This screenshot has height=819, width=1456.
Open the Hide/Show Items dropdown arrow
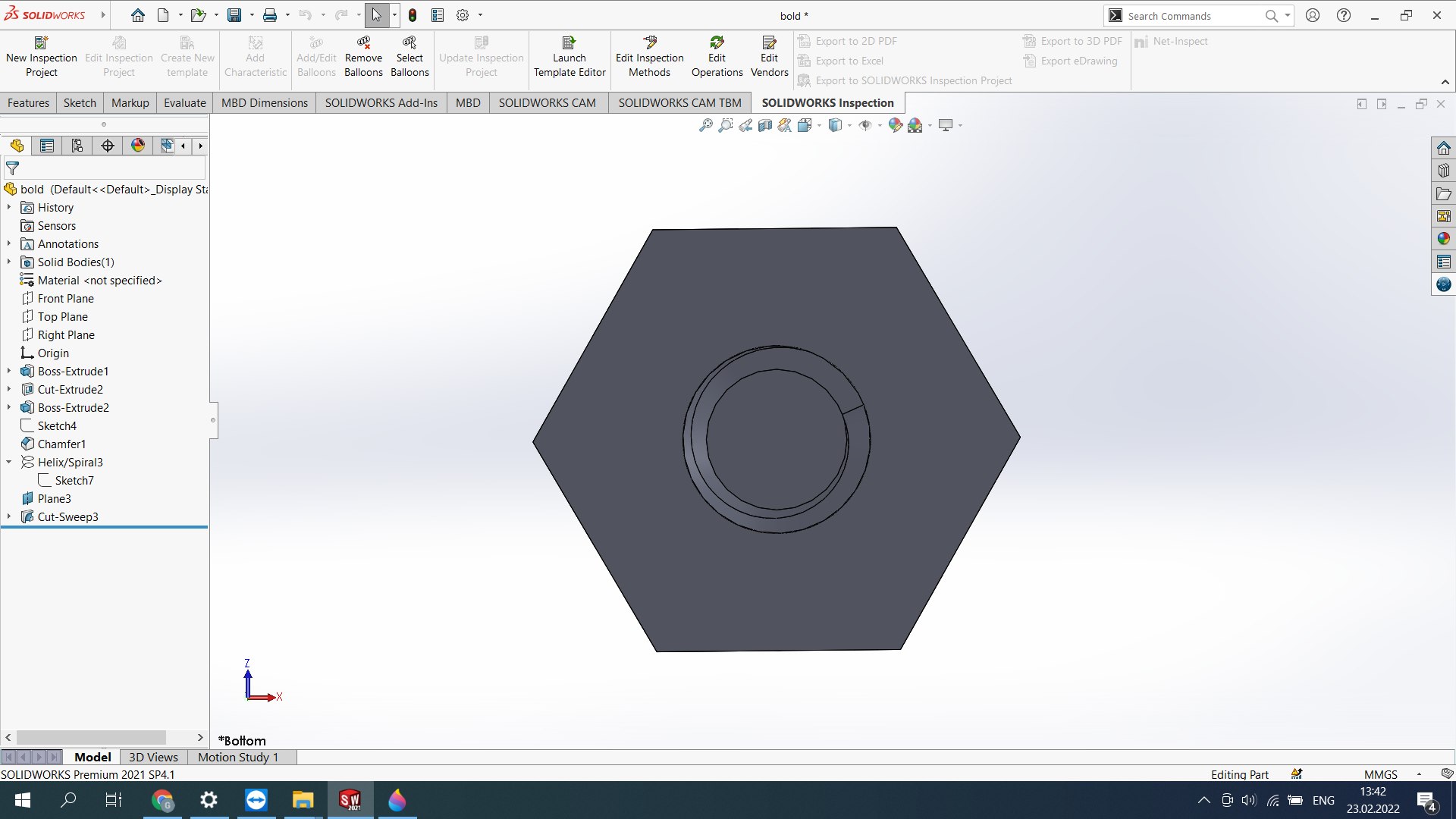[880, 125]
